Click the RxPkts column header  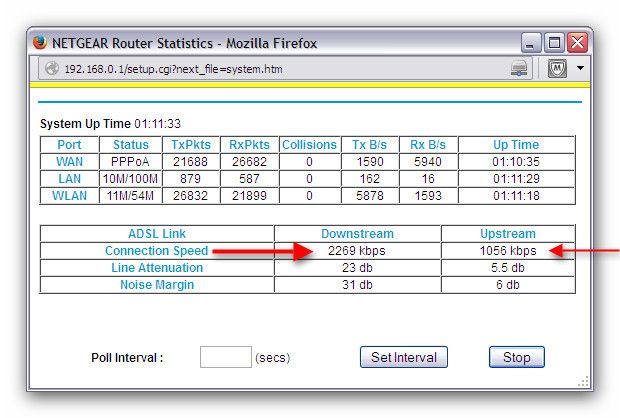point(249,145)
